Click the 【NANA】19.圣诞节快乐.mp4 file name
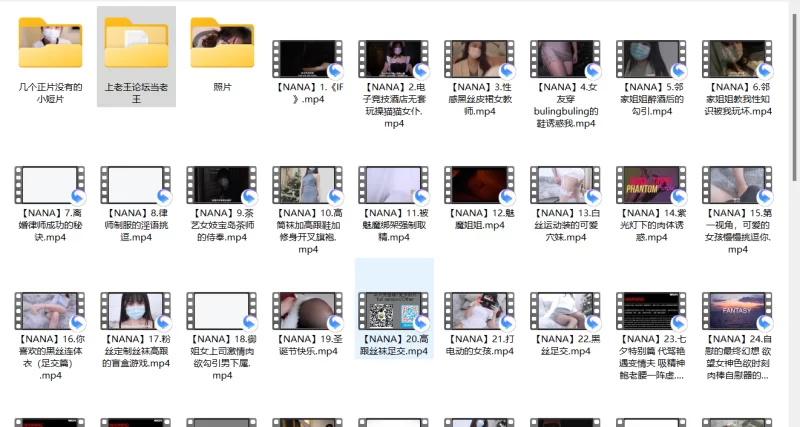 click(308, 345)
